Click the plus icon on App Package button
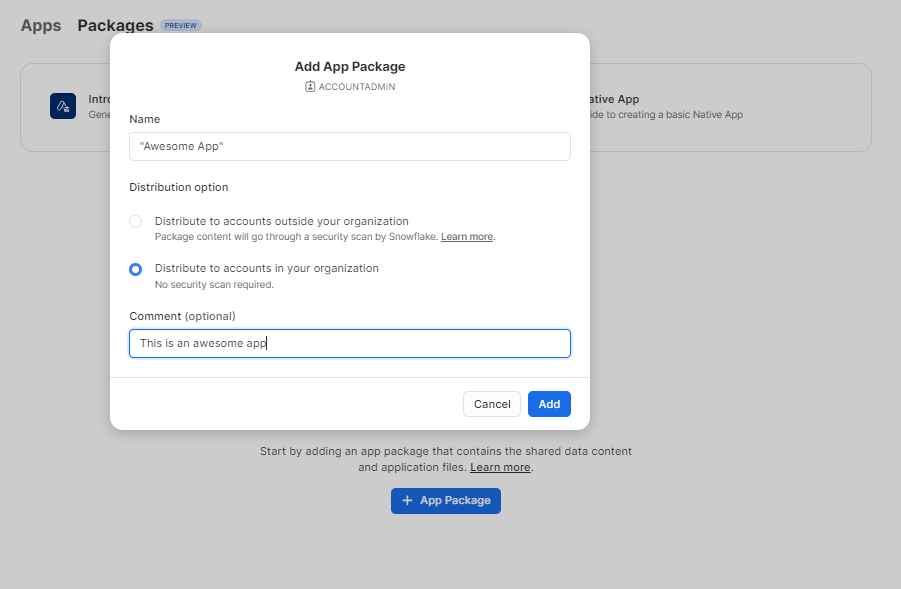 [405, 500]
